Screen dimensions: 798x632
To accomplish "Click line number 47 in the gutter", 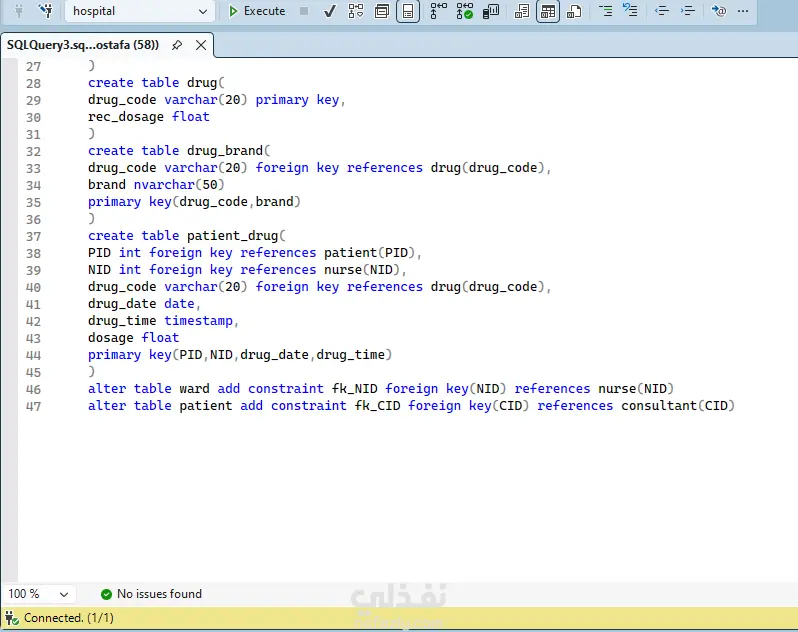I will 33,406.
